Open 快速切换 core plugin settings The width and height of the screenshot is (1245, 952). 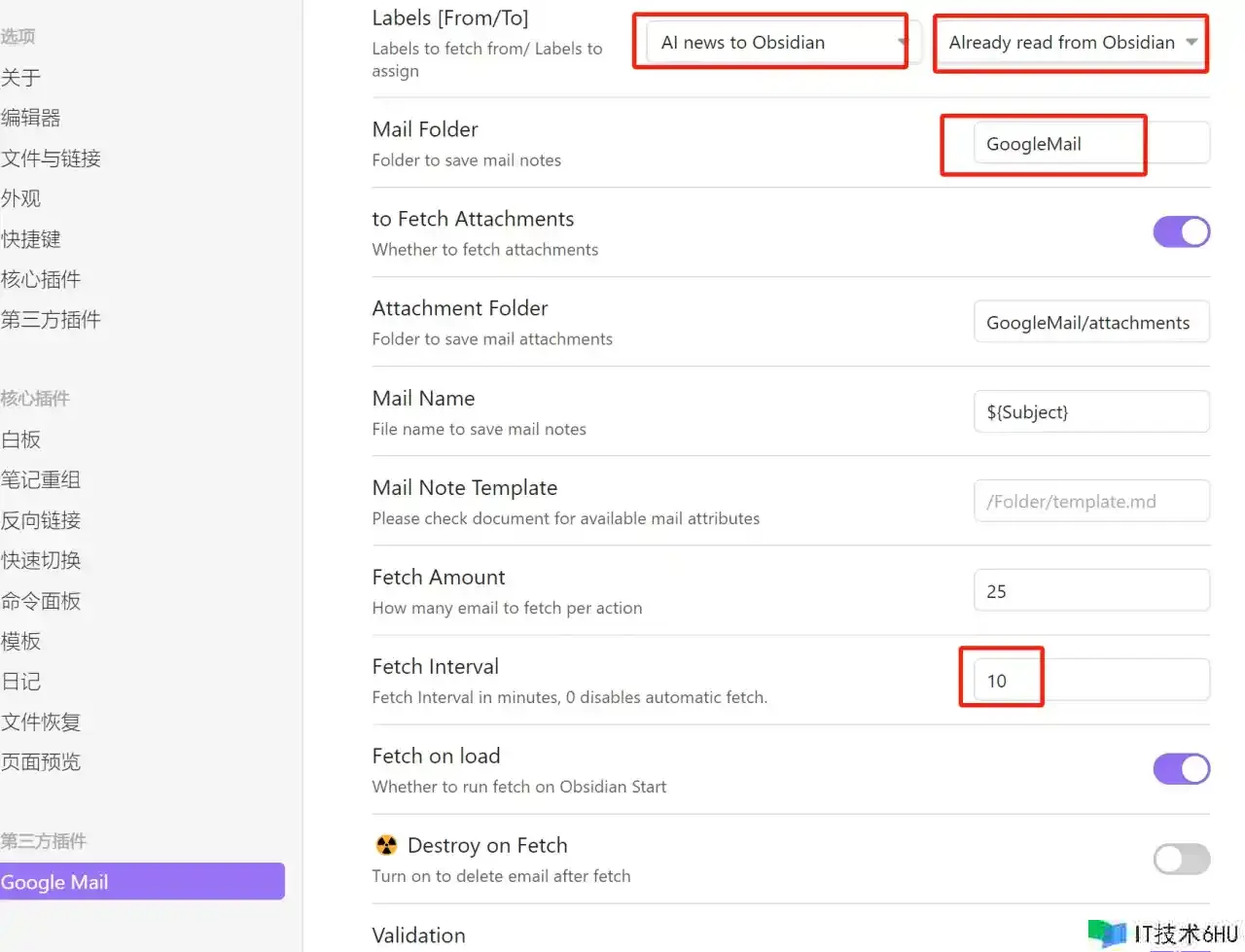[x=41, y=560]
